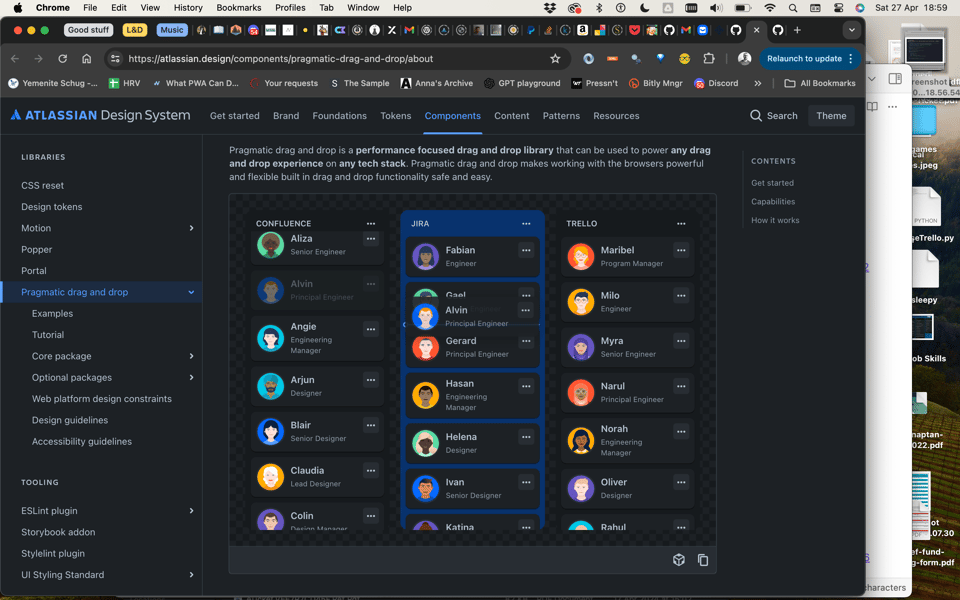Click Aliza's avatar thumbnail
The height and width of the screenshot is (600, 960).
pyautogui.click(x=269, y=242)
